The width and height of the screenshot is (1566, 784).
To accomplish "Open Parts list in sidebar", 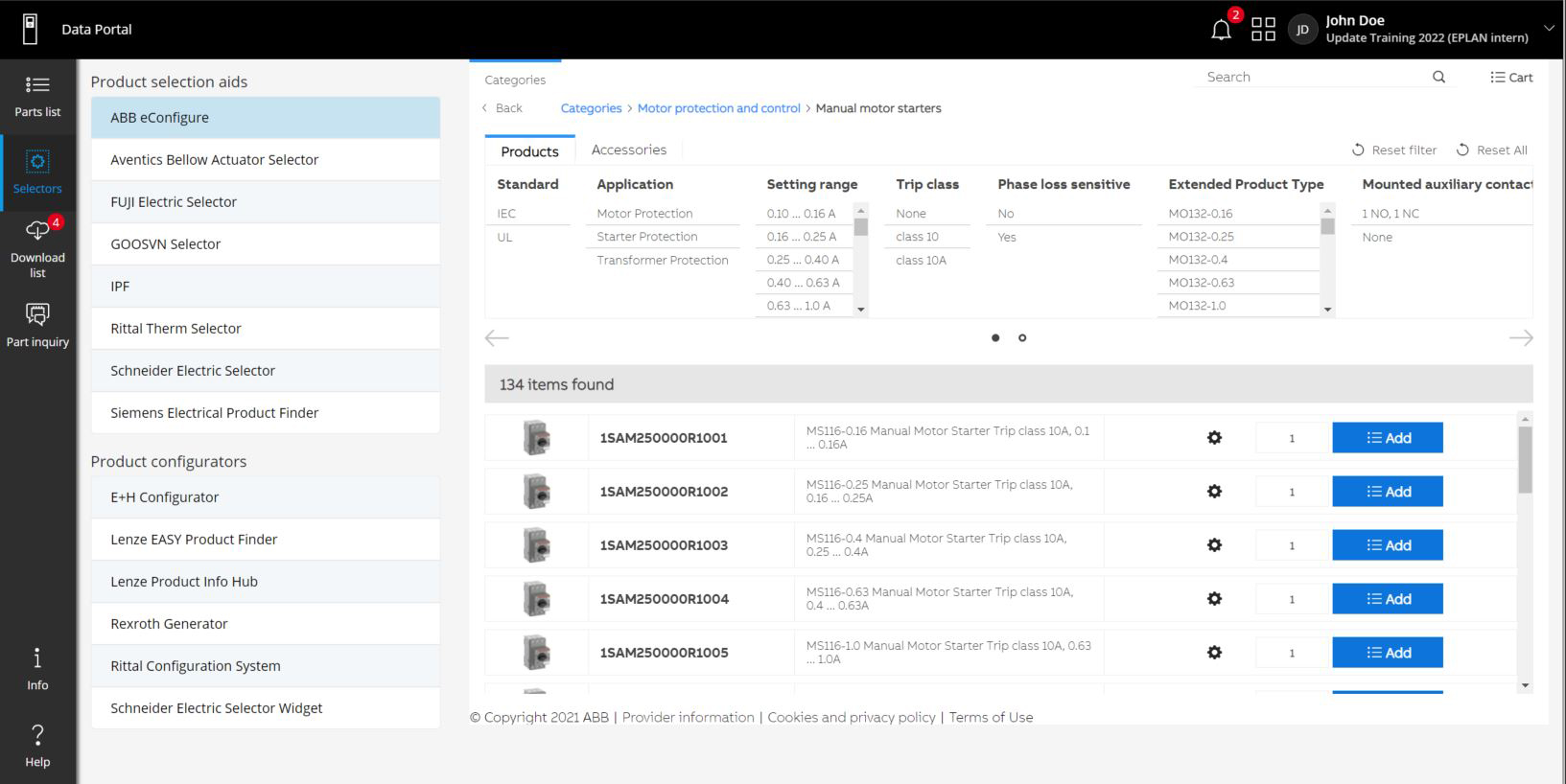I will (37, 96).
